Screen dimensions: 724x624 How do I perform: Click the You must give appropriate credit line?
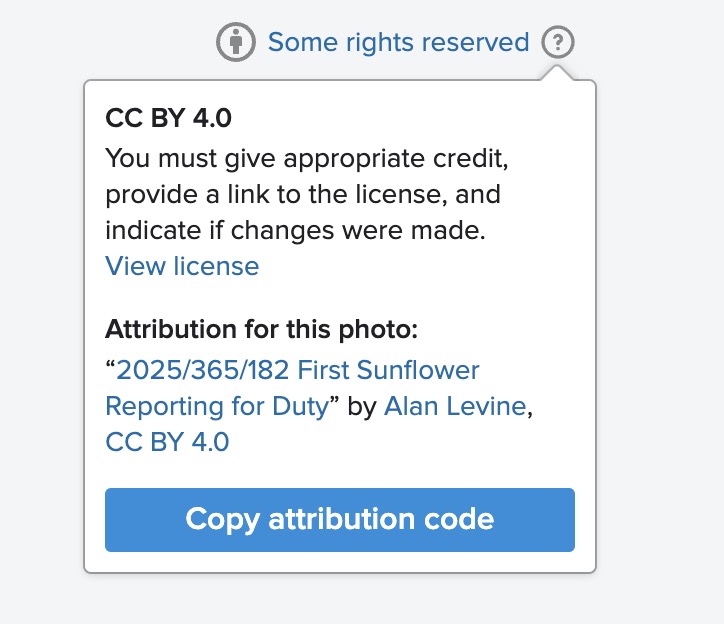pos(307,158)
